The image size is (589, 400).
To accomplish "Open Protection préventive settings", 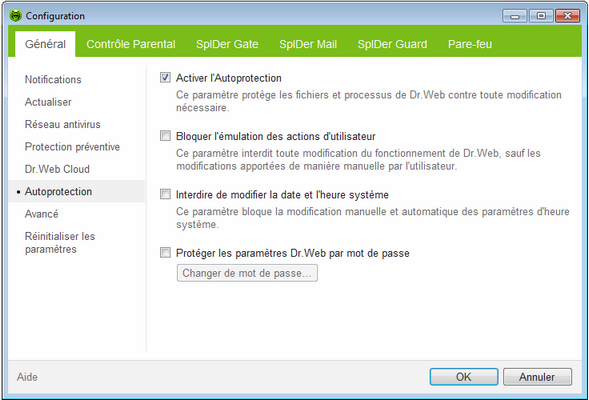I will tap(72, 147).
